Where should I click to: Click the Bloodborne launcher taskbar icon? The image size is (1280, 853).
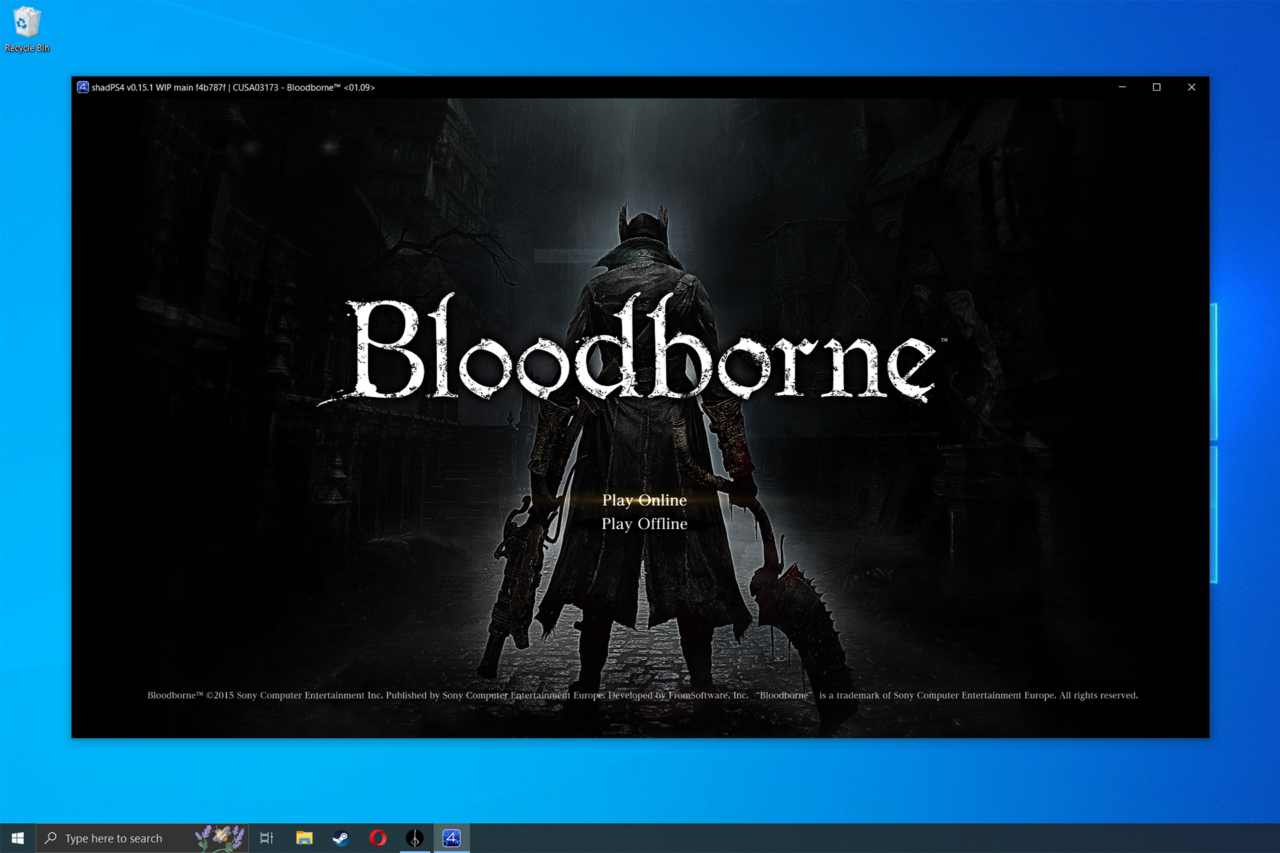point(415,838)
